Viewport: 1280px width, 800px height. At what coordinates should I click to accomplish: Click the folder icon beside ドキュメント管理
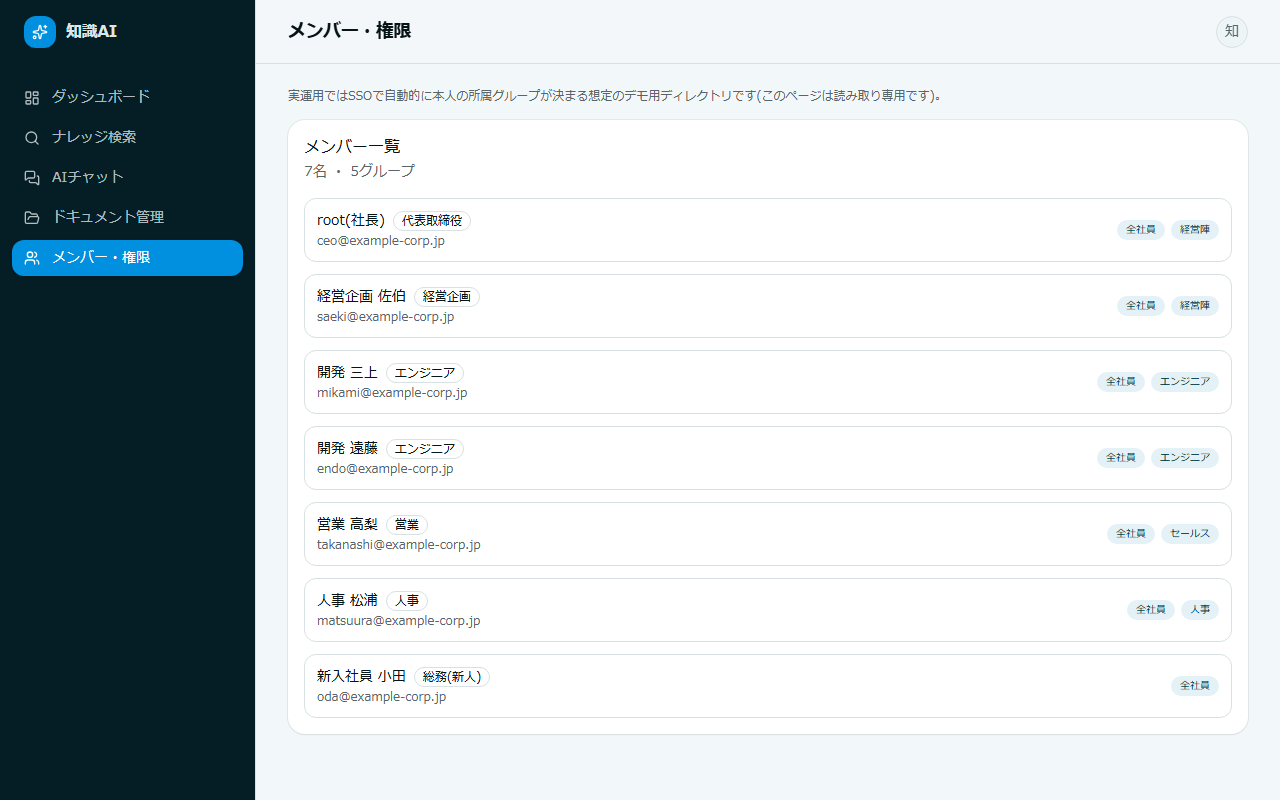[x=32, y=217]
